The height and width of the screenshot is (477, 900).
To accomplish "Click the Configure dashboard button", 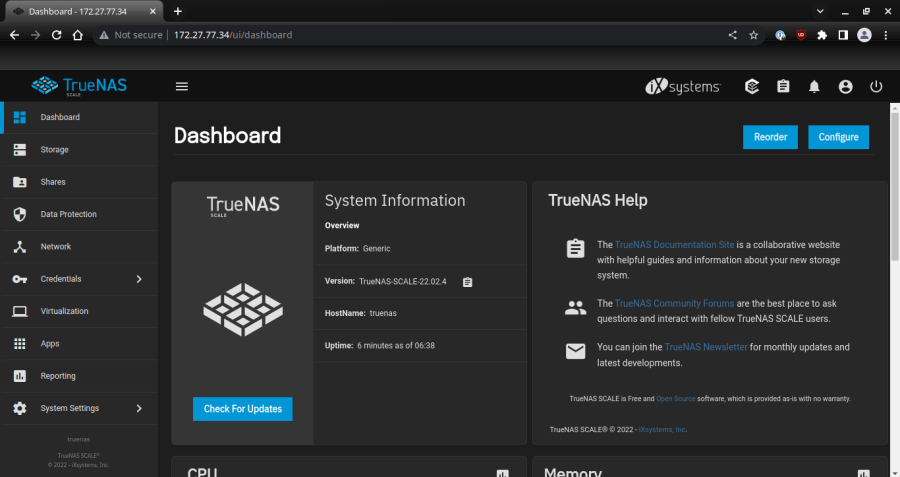I will 838,137.
